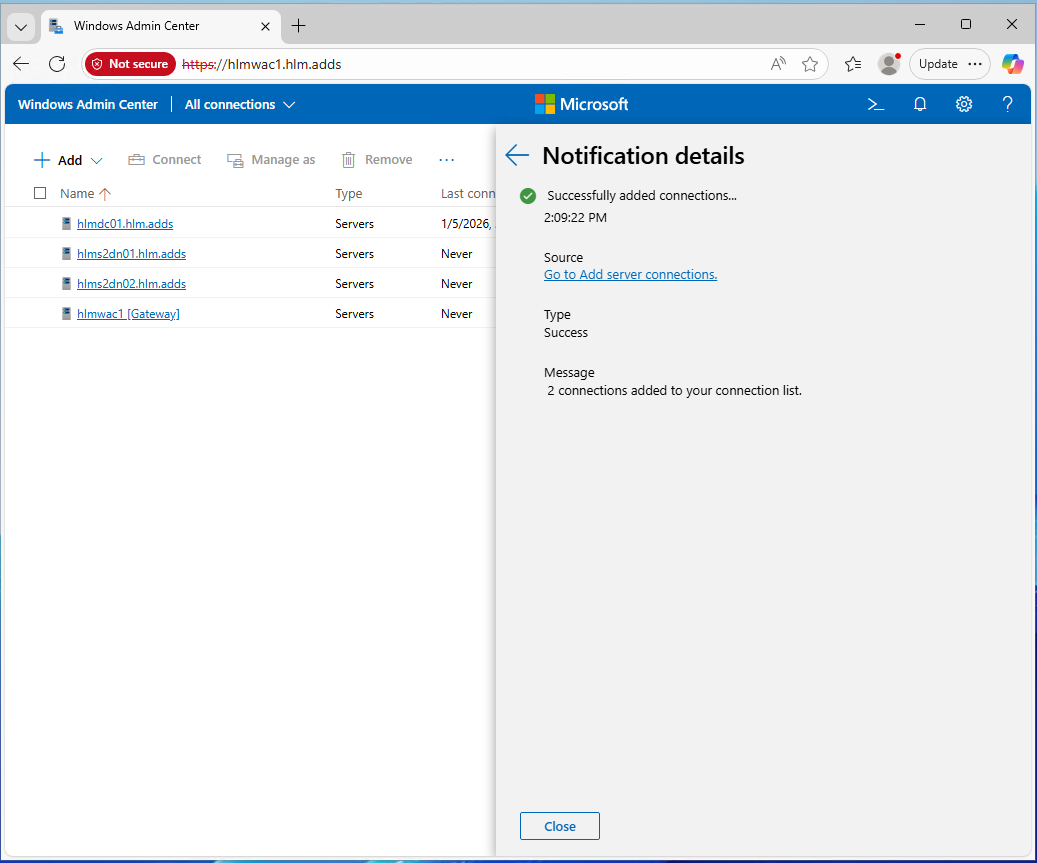Click the Not secure site badge

[130, 64]
